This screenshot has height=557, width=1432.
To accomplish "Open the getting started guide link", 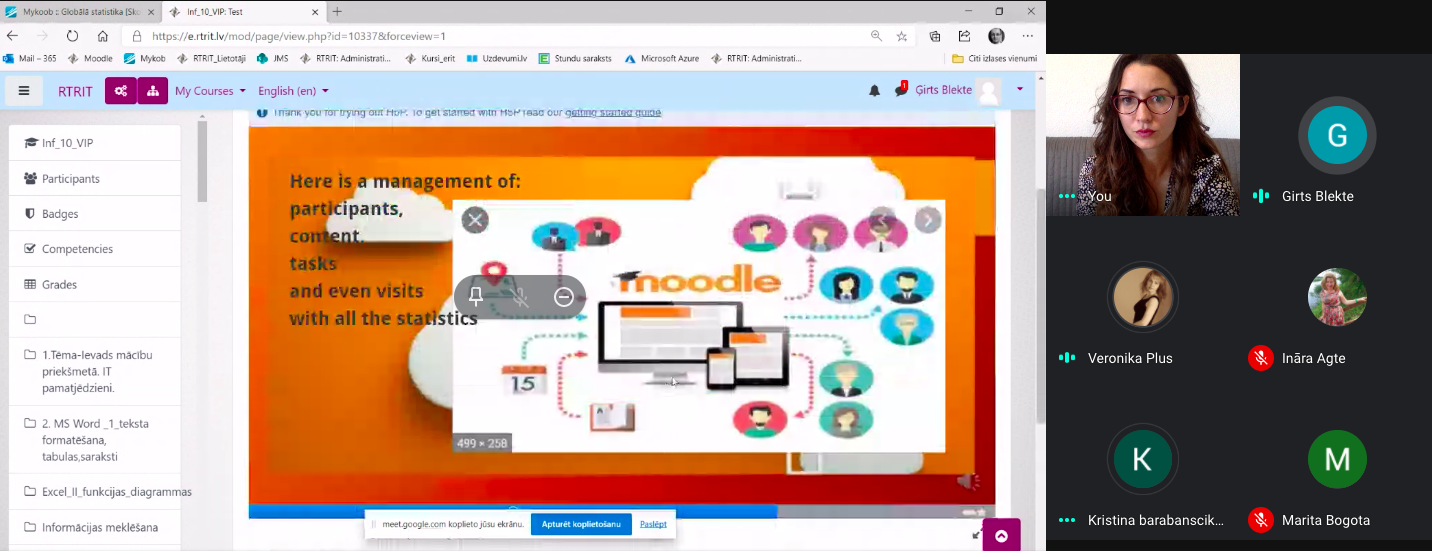I will pos(613,112).
